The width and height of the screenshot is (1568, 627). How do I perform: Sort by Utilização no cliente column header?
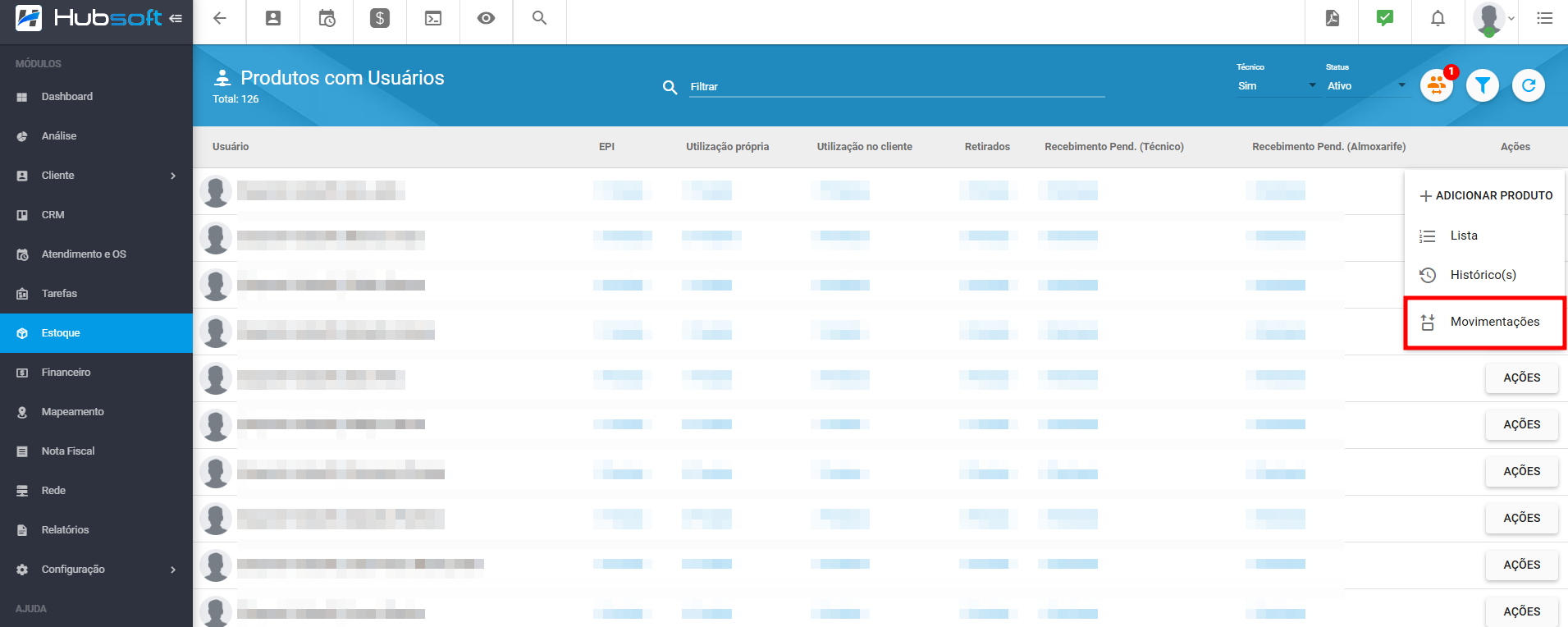tap(865, 147)
